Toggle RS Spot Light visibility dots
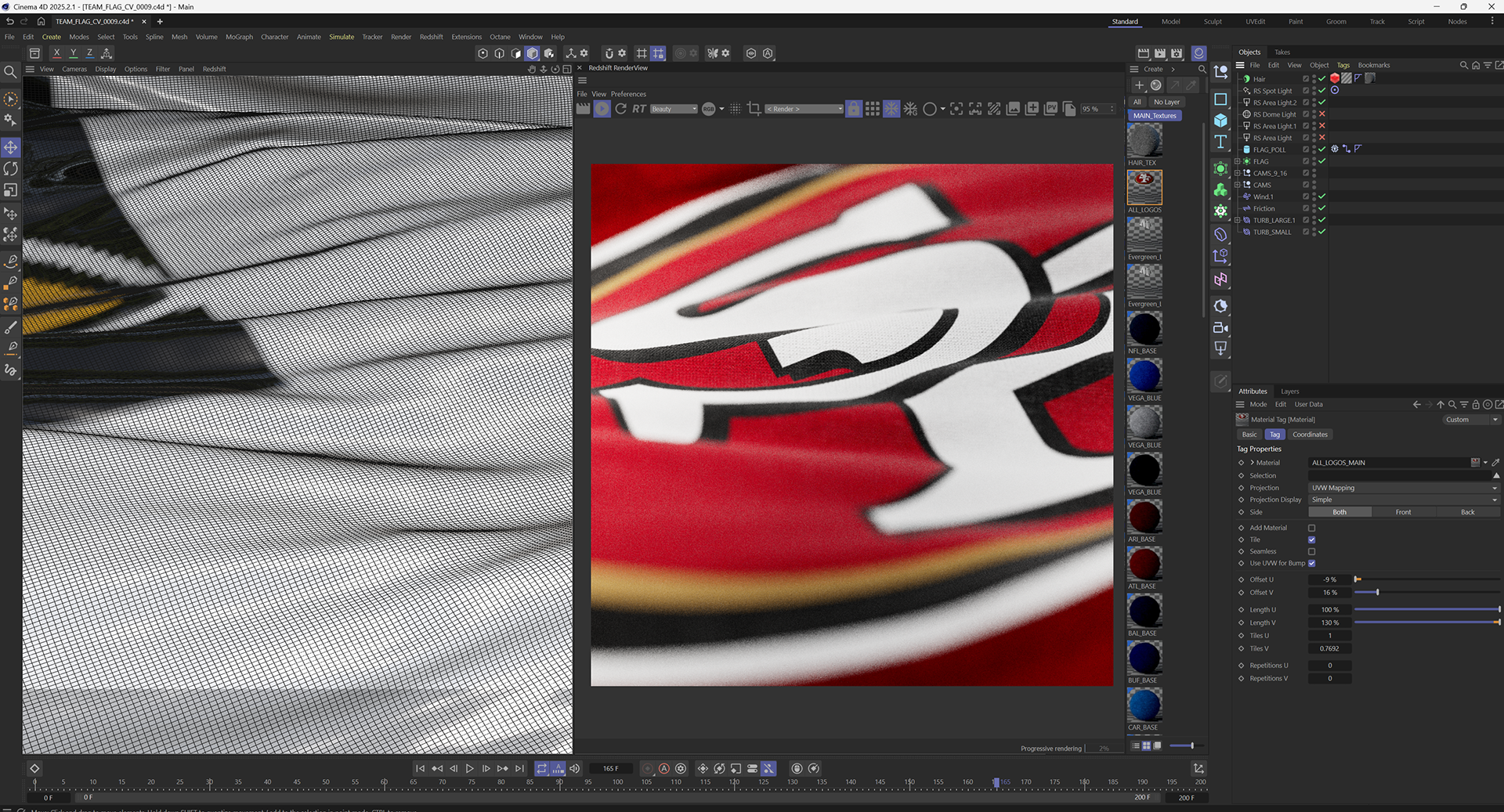This screenshot has height=812, width=1504. [1314, 91]
